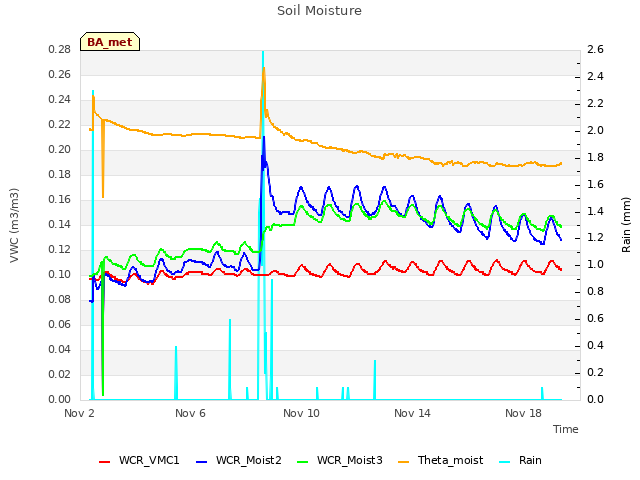Click the 0.14 VWC axis value
The width and height of the screenshot is (640, 480).
60,224
